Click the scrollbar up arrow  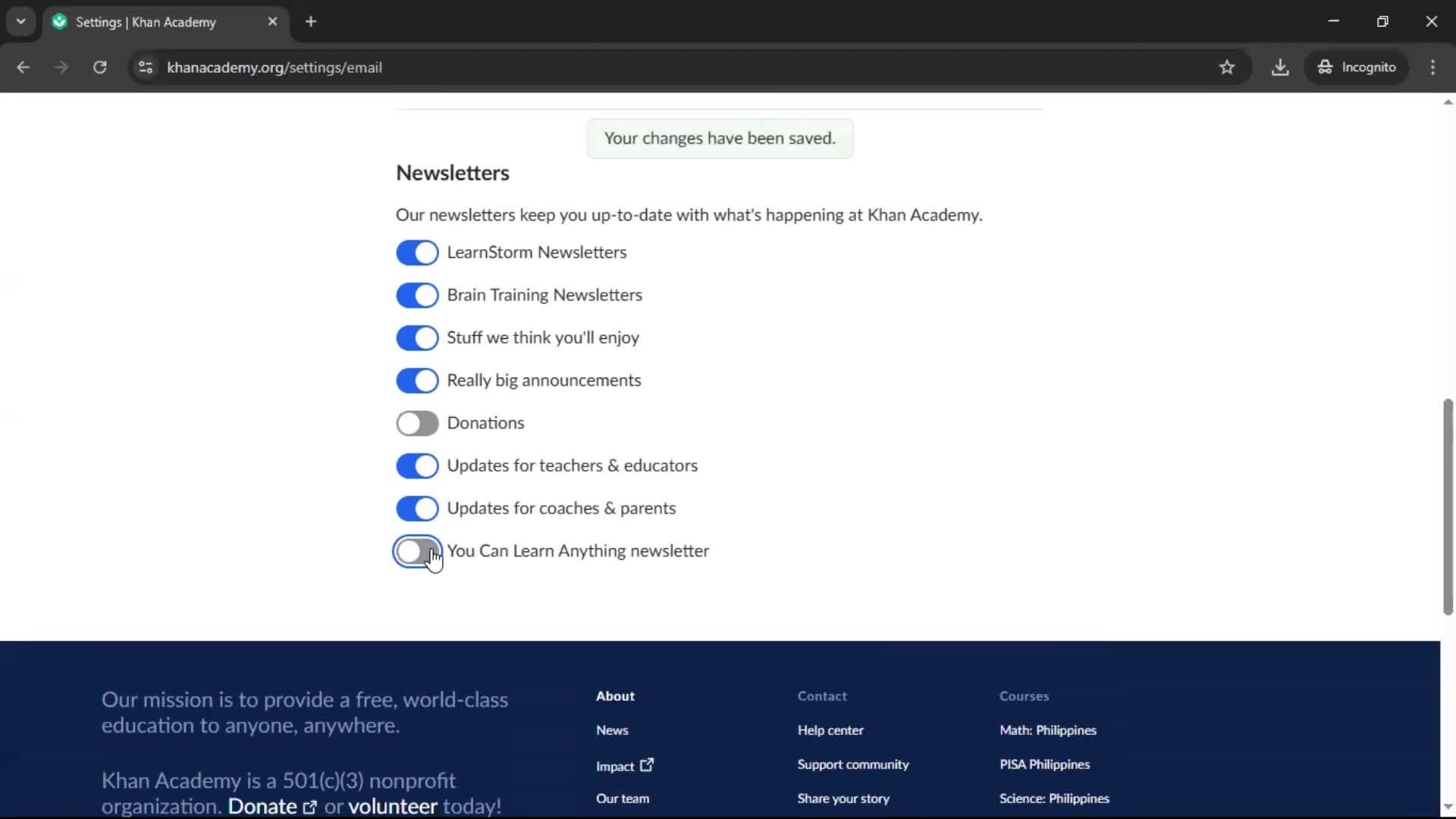pyautogui.click(x=1448, y=102)
